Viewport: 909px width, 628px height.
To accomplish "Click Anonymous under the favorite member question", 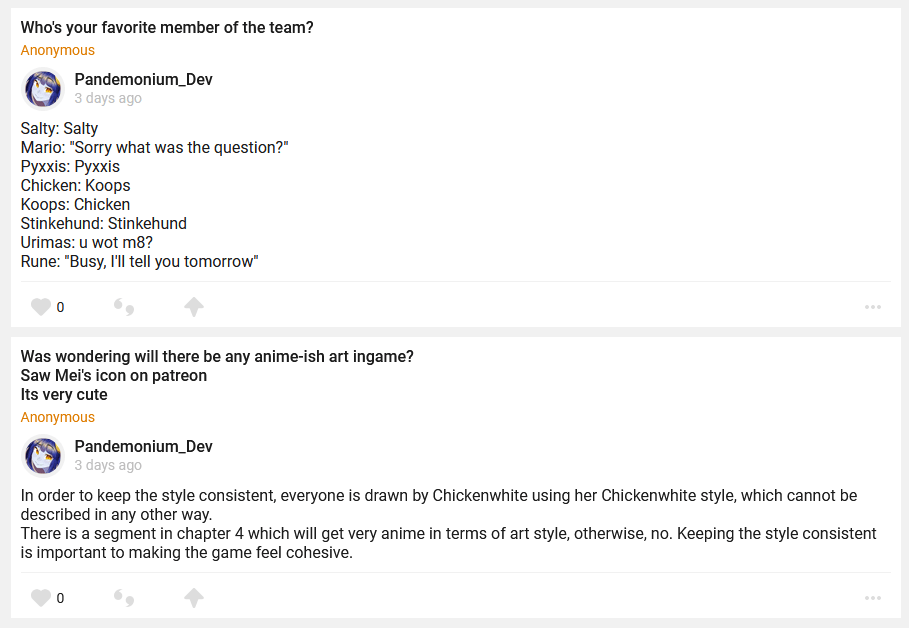I will pyautogui.click(x=58, y=50).
